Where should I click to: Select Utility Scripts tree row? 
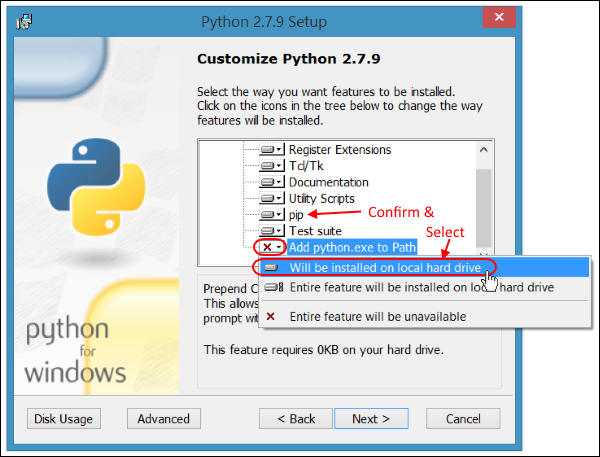click(321, 198)
